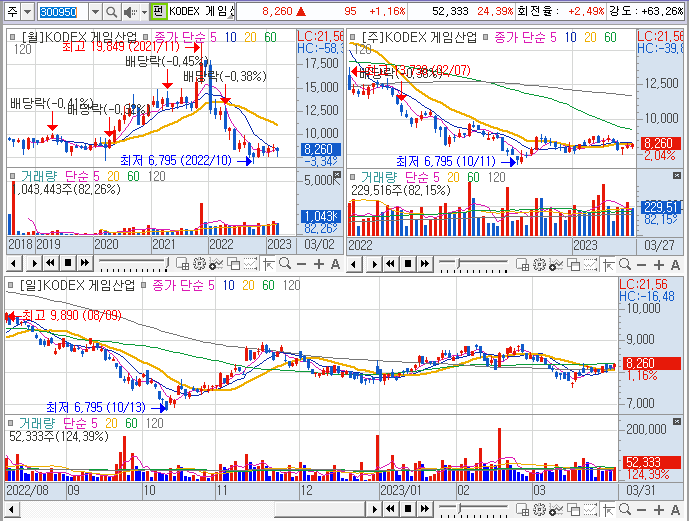Stop the monthly chart playback
689x521 pixels.
[68, 264]
